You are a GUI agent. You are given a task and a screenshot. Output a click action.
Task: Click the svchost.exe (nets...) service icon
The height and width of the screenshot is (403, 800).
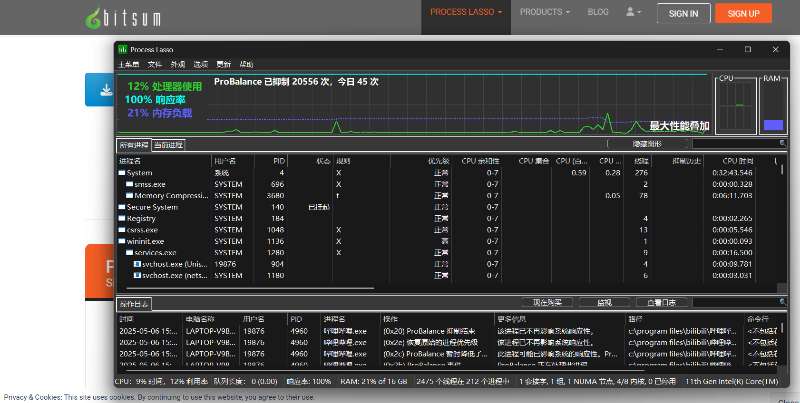(137, 275)
